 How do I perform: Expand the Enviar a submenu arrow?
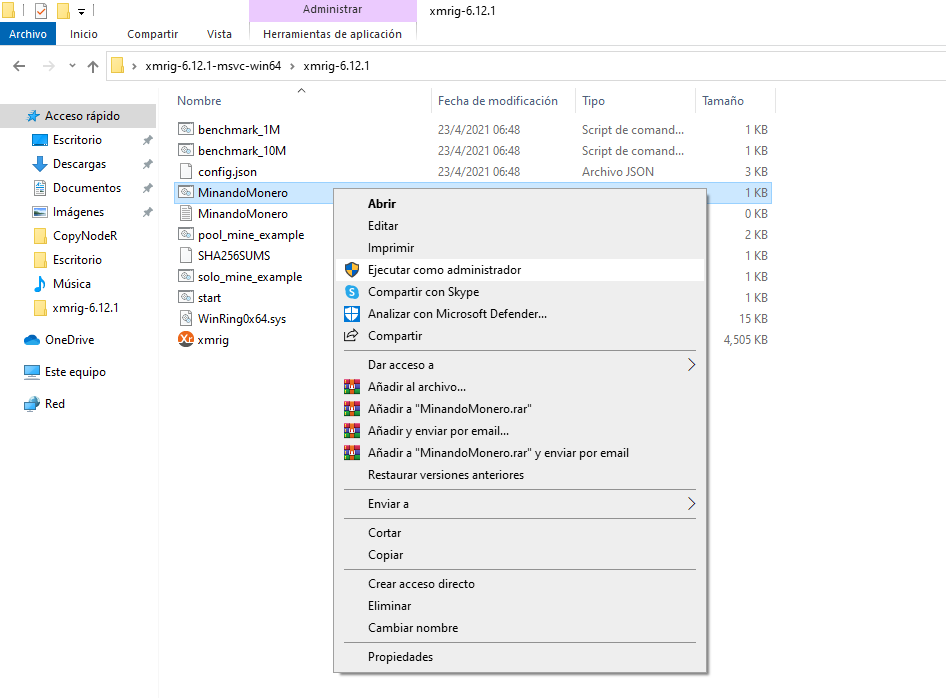(x=690, y=504)
